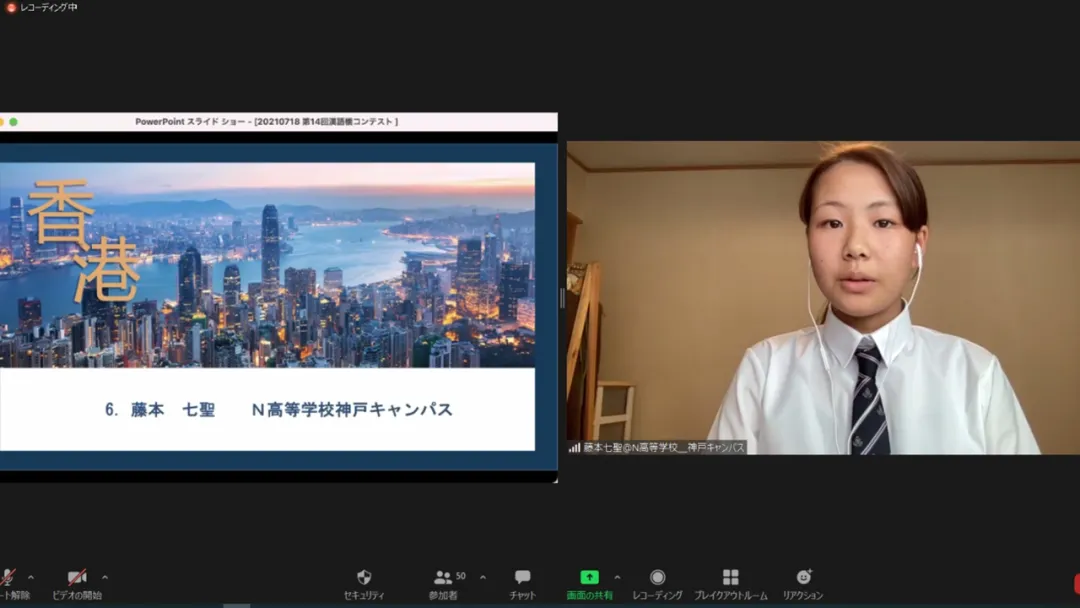Toggle the Recording button

(657, 577)
